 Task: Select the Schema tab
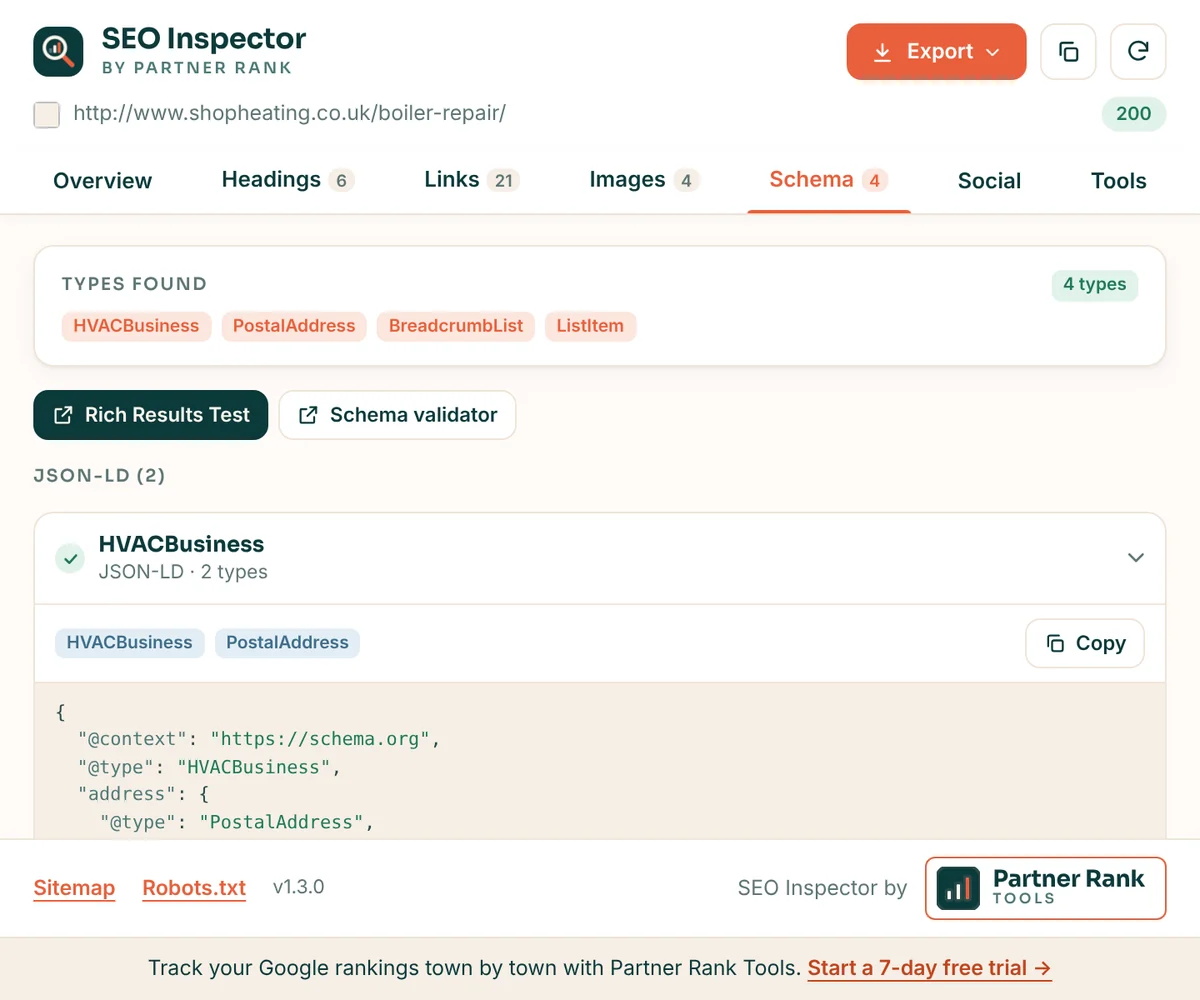pyautogui.click(x=829, y=180)
